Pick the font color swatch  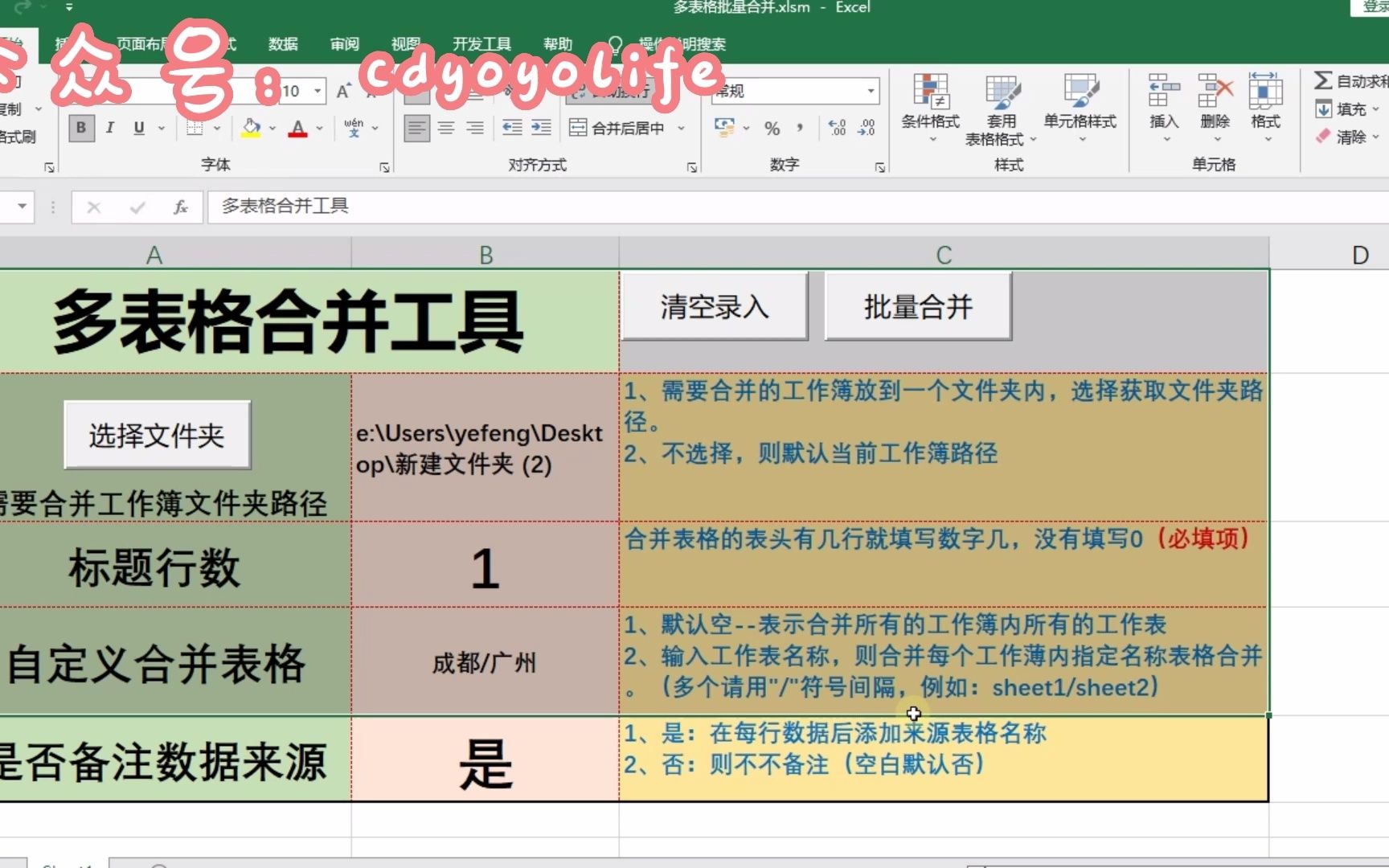click(298, 127)
